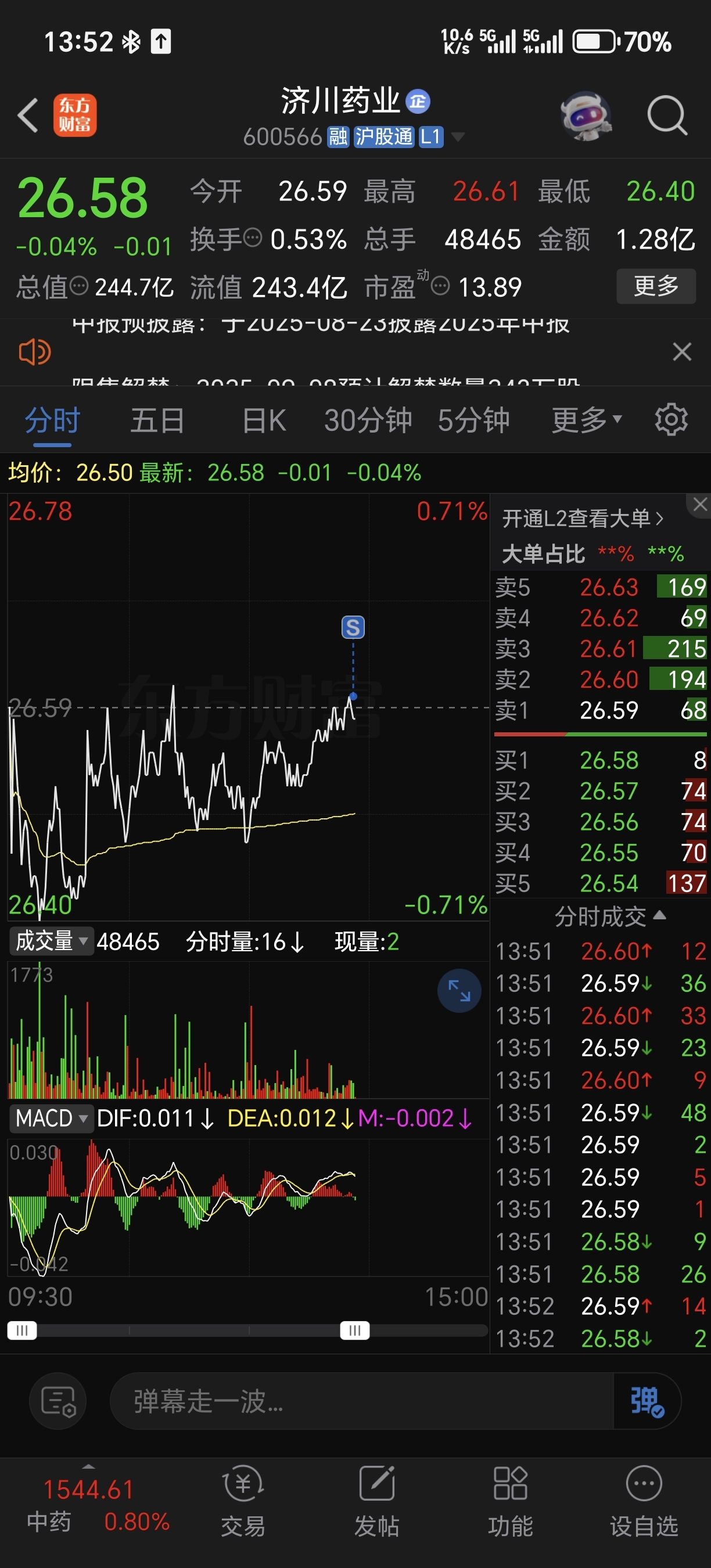The width and height of the screenshot is (711, 1568).
Task: Tap the speaker announcement icon
Action: (x=35, y=352)
